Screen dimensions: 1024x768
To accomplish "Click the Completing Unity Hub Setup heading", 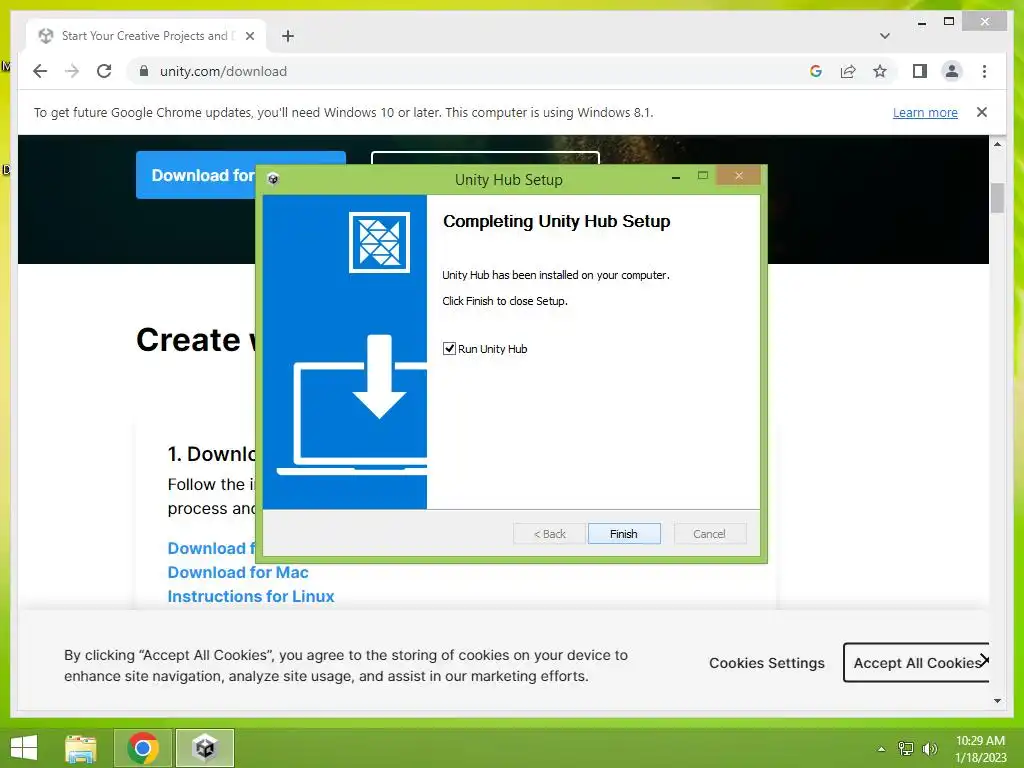I will (x=556, y=221).
